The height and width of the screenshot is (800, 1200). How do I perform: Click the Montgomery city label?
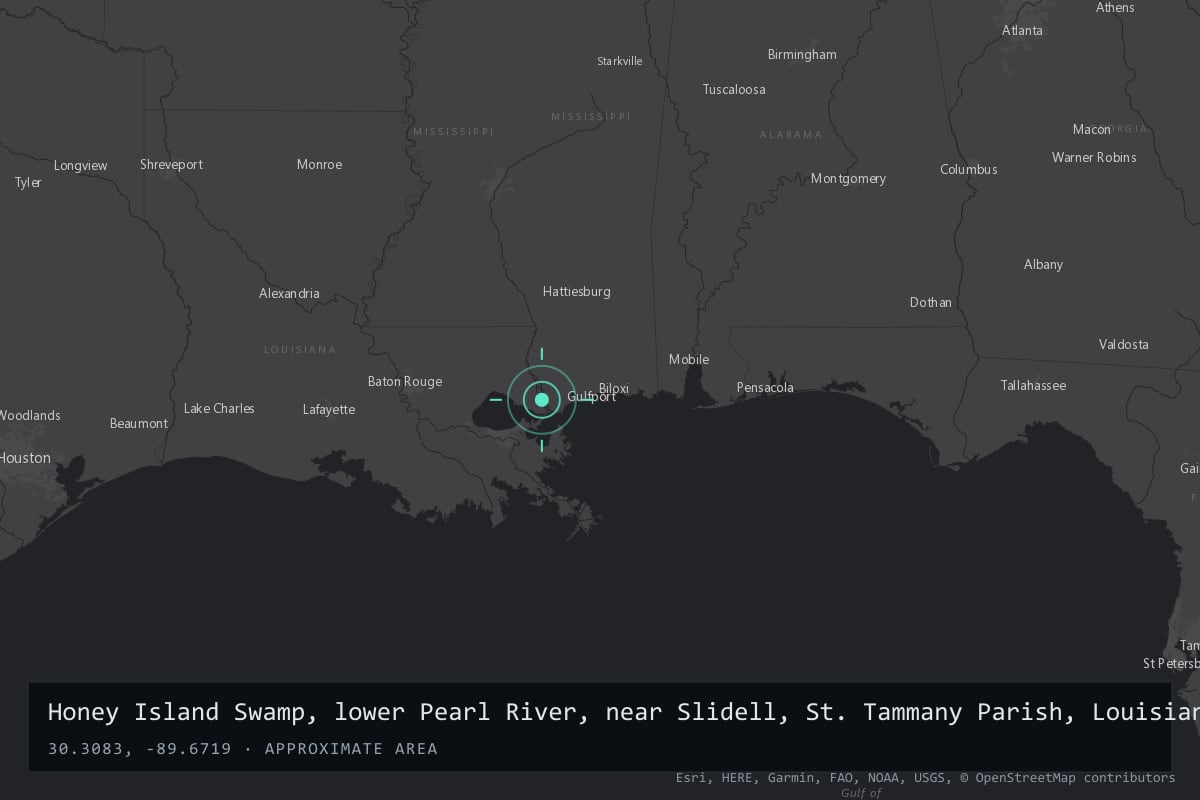[x=848, y=178]
